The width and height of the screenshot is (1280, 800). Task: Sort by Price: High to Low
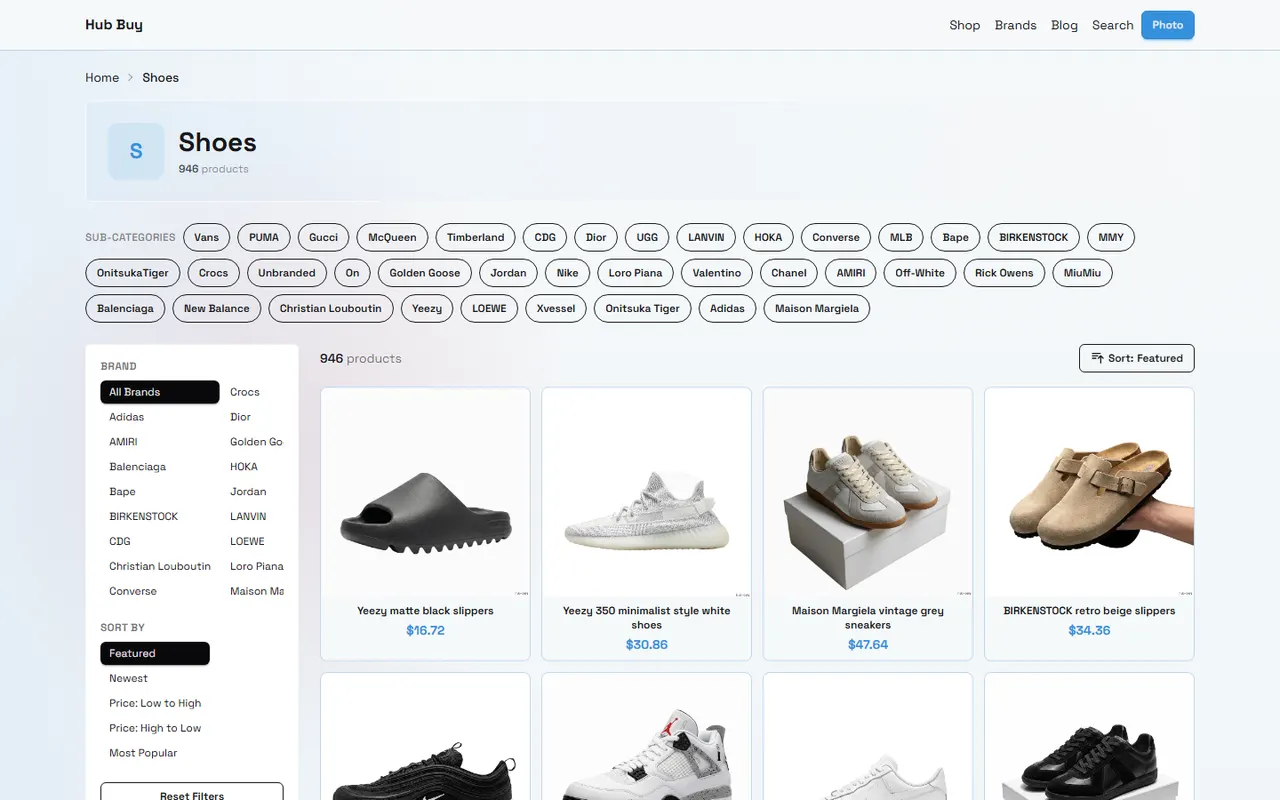pos(155,728)
